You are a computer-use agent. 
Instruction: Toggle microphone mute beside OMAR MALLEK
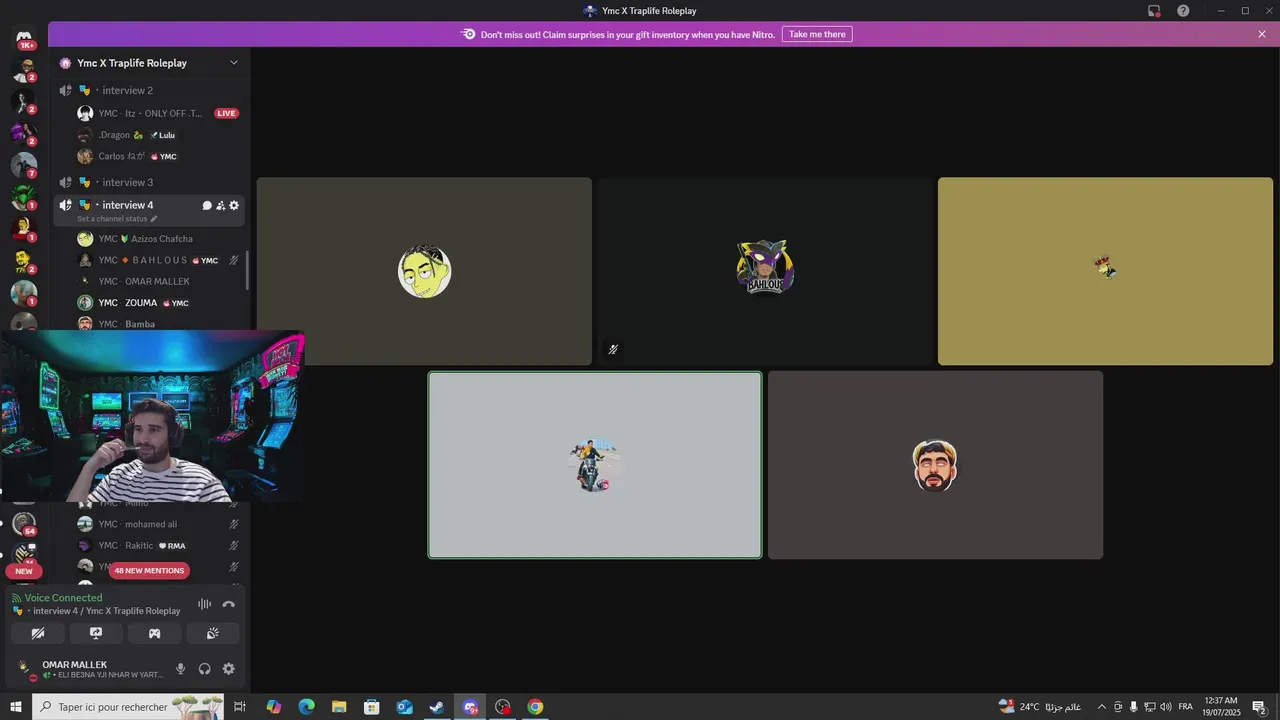coord(181,669)
